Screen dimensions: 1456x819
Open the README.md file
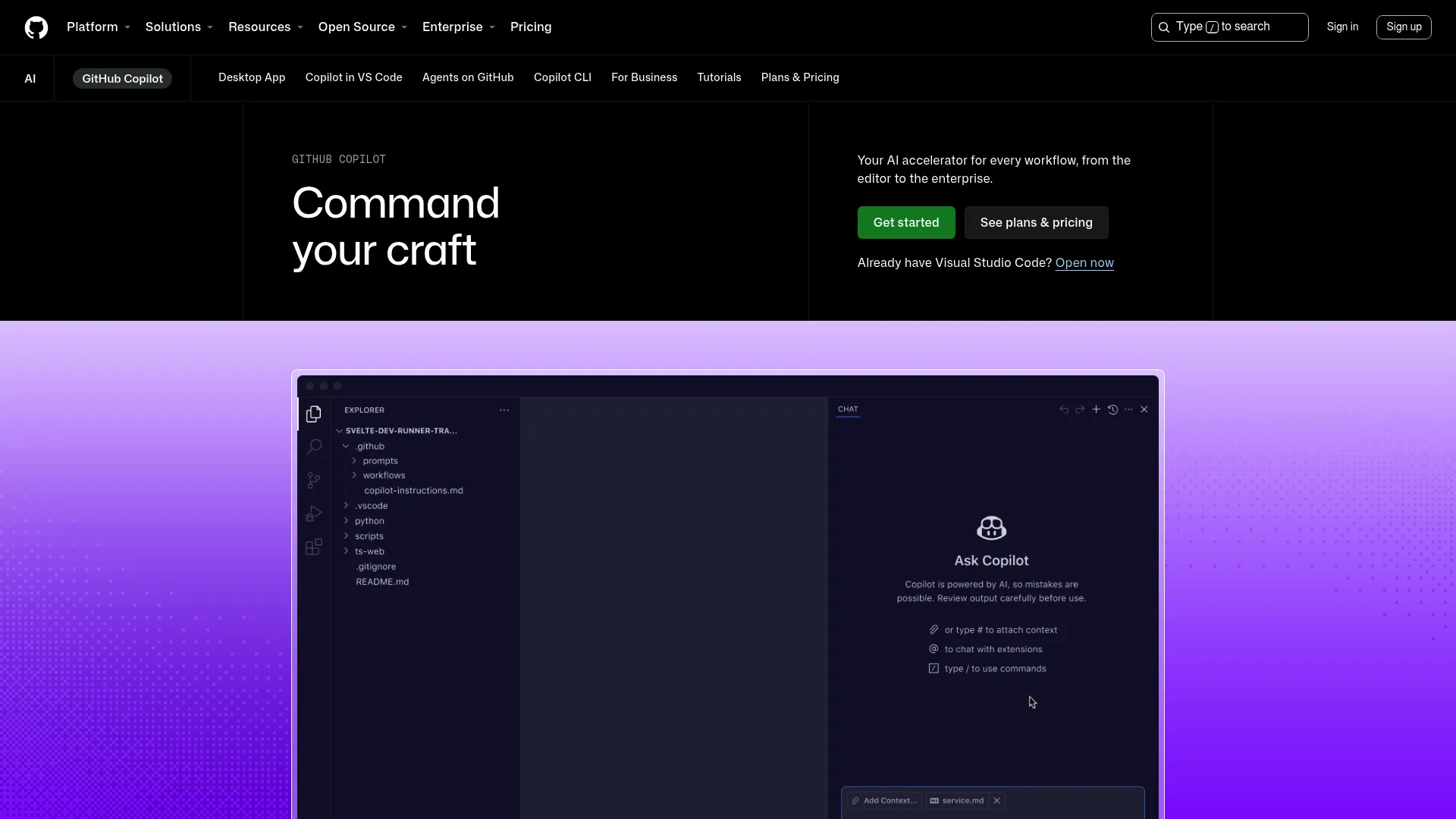coord(382,582)
